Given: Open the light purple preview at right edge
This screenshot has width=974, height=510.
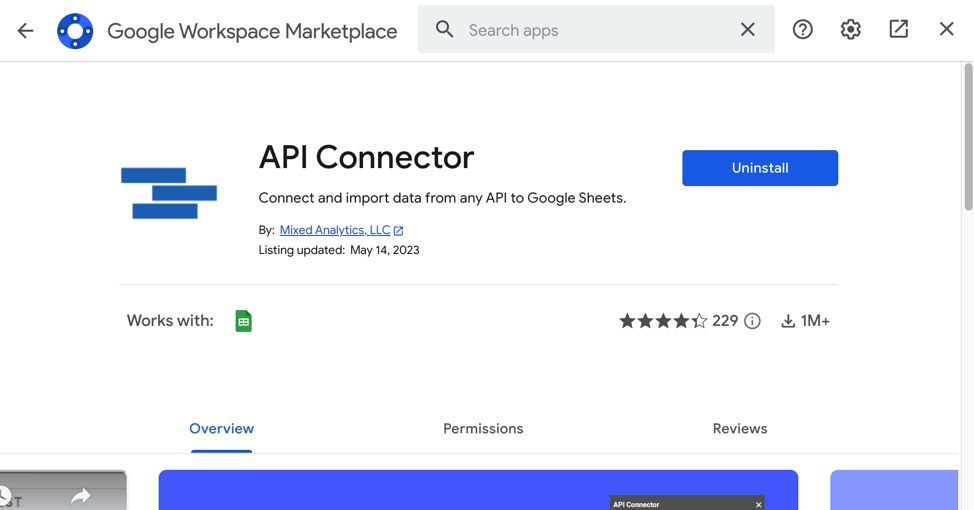Looking at the screenshot, I should [894, 490].
